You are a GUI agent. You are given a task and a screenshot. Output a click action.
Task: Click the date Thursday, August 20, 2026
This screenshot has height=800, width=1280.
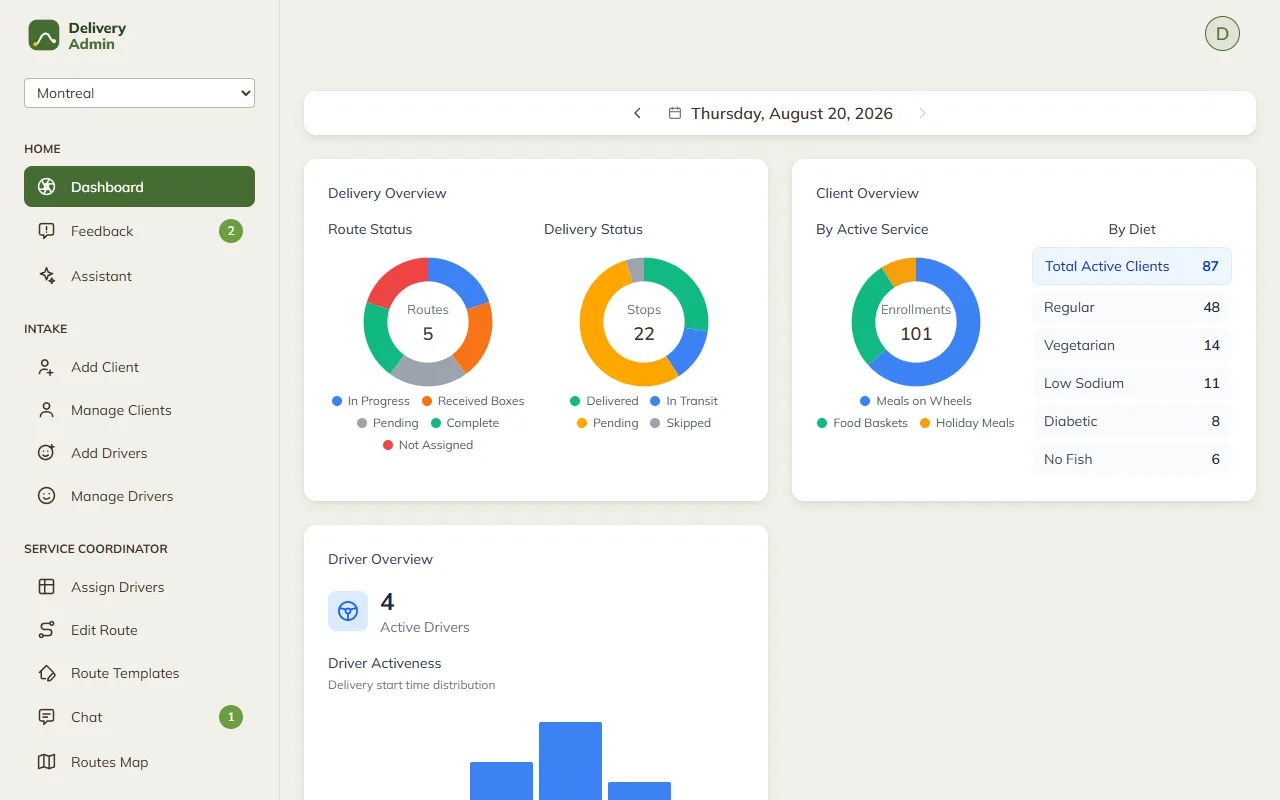(x=792, y=113)
